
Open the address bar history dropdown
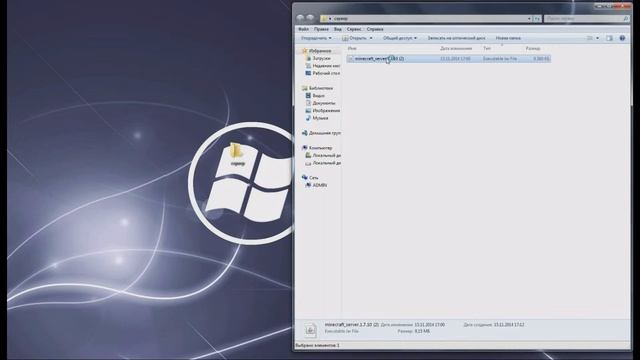click(x=529, y=18)
